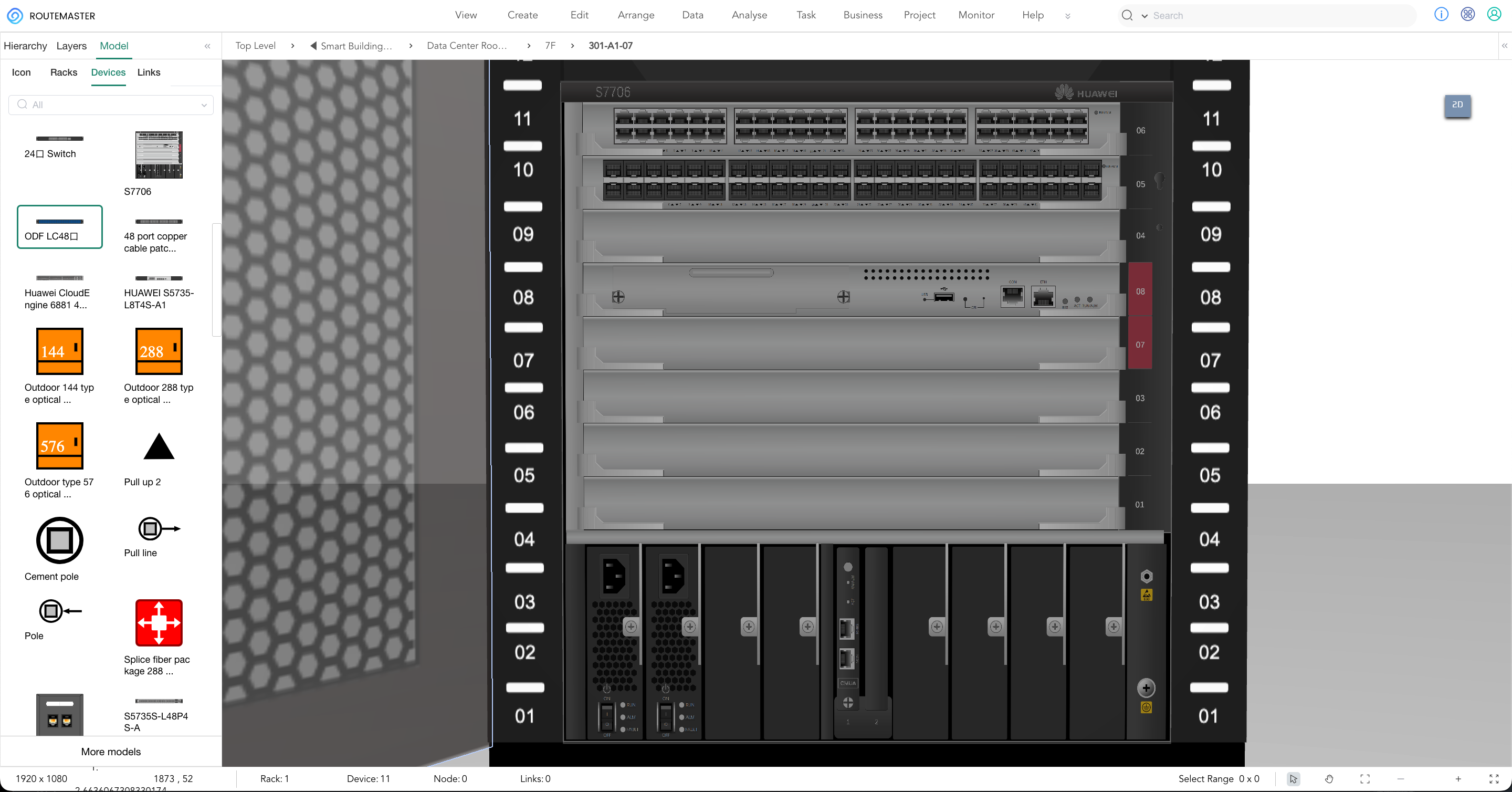The width and height of the screenshot is (1512, 792).
Task: Open the apps grid icon
Action: 1467,15
